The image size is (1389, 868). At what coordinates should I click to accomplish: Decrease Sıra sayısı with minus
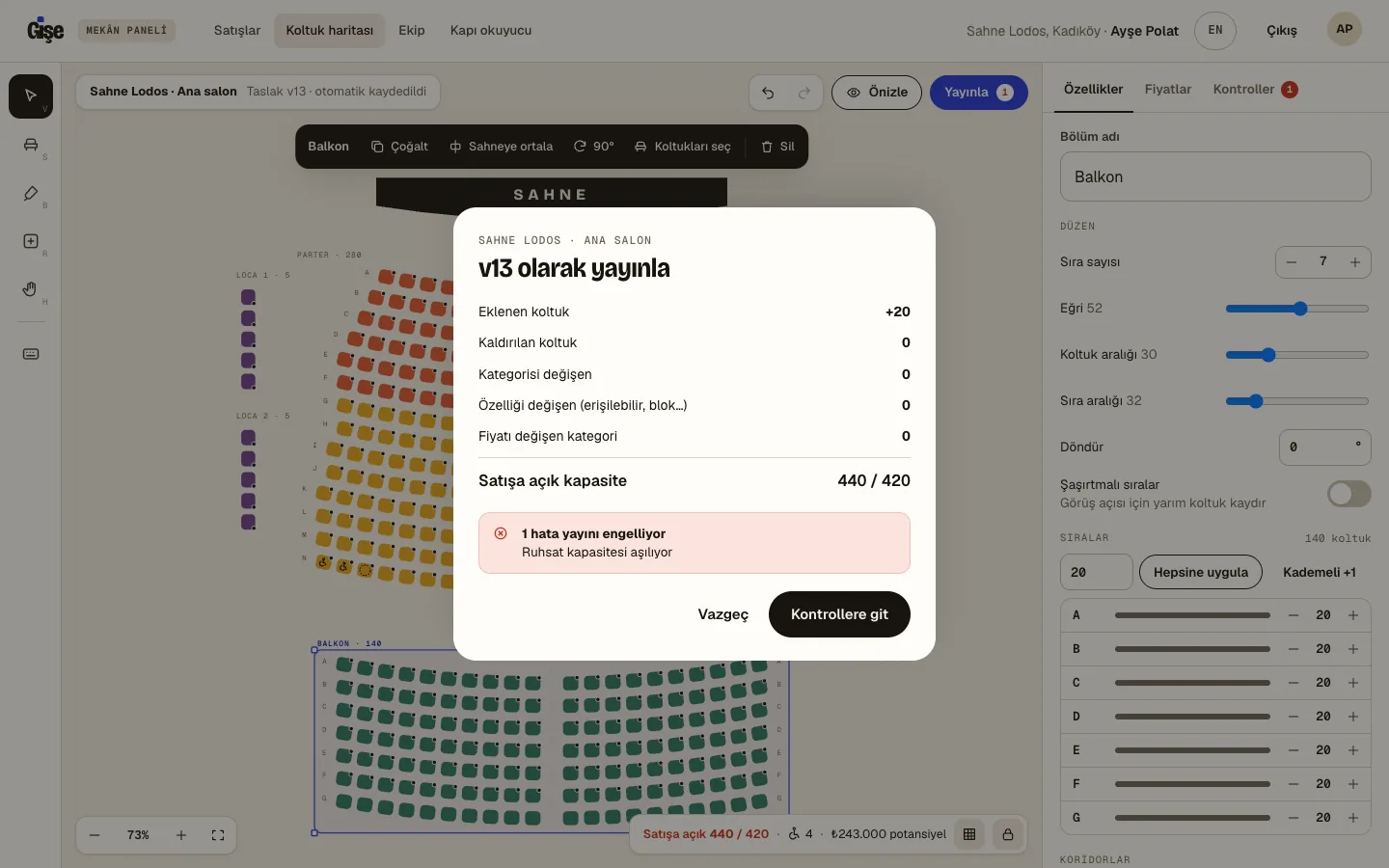click(x=1292, y=262)
